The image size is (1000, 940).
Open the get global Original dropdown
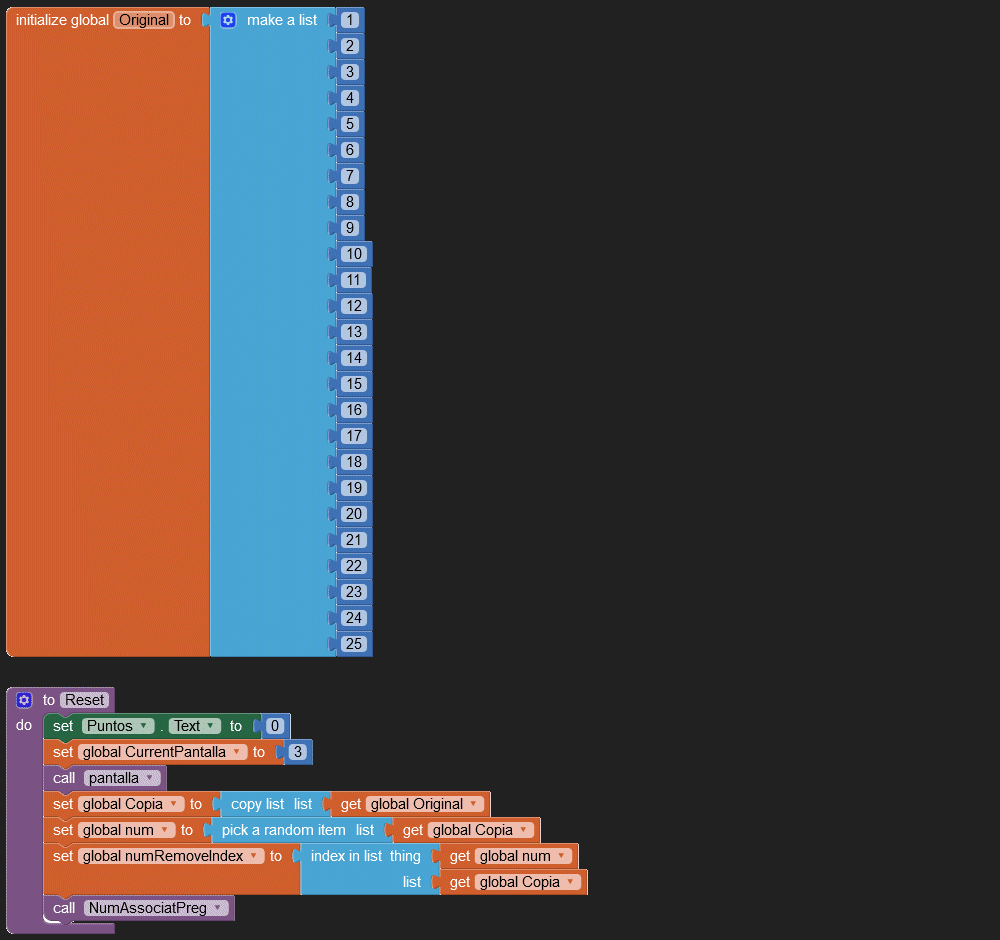coord(473,804)
